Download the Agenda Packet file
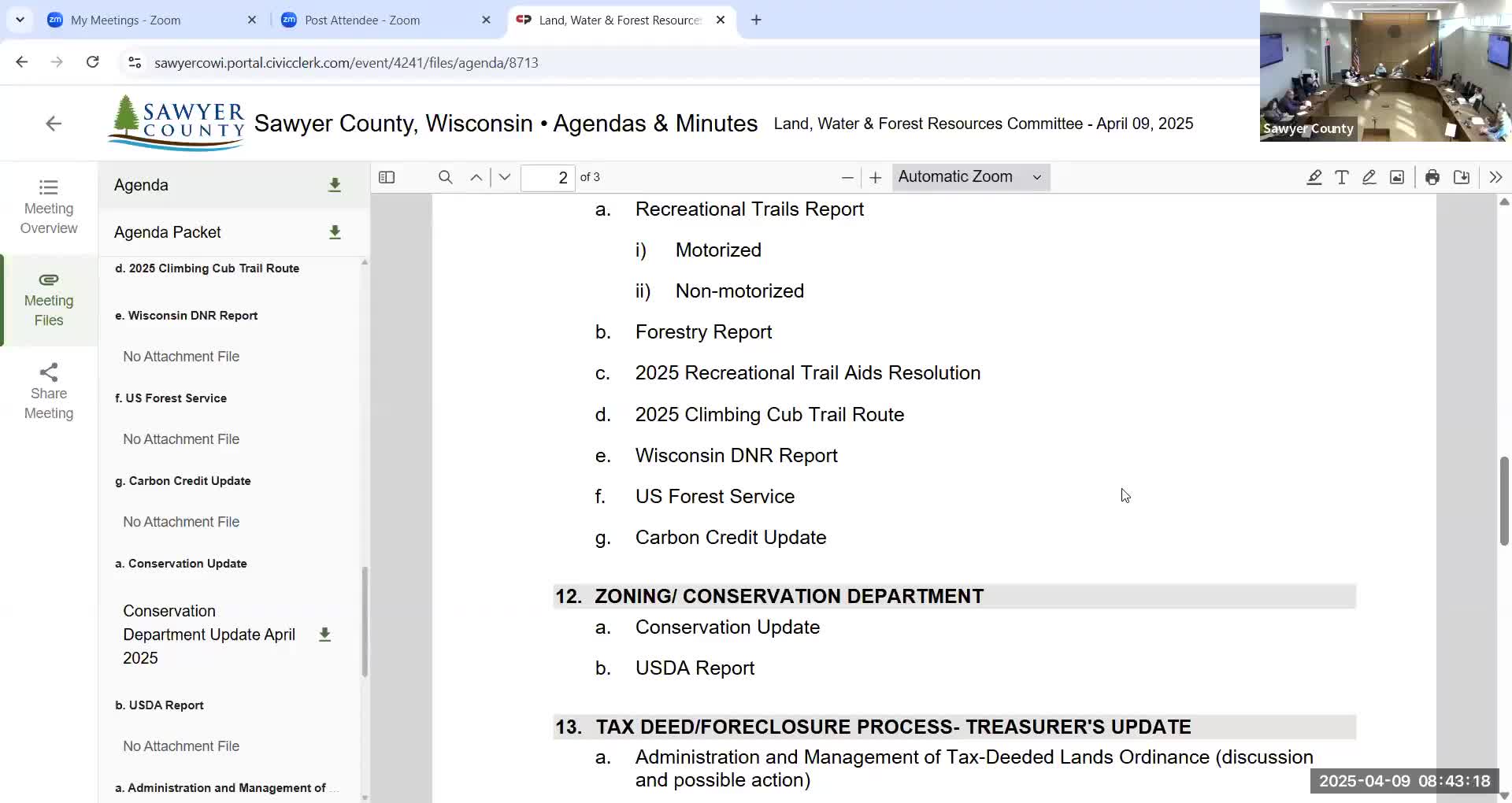 pyautogui.click(x=335, y=232)
